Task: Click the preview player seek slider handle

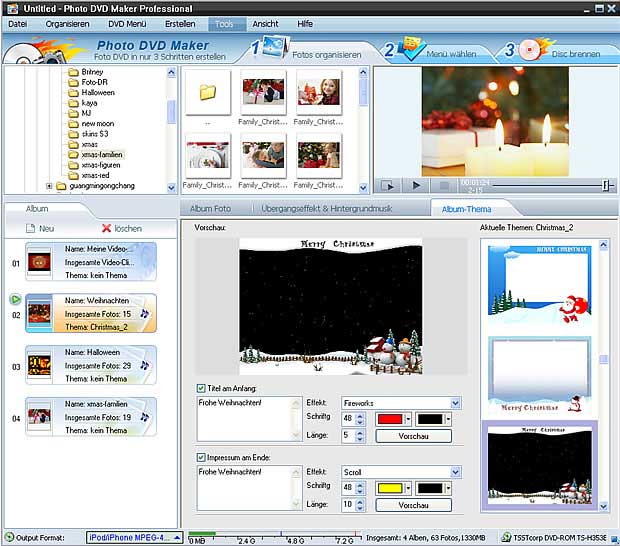Action: 605,185
